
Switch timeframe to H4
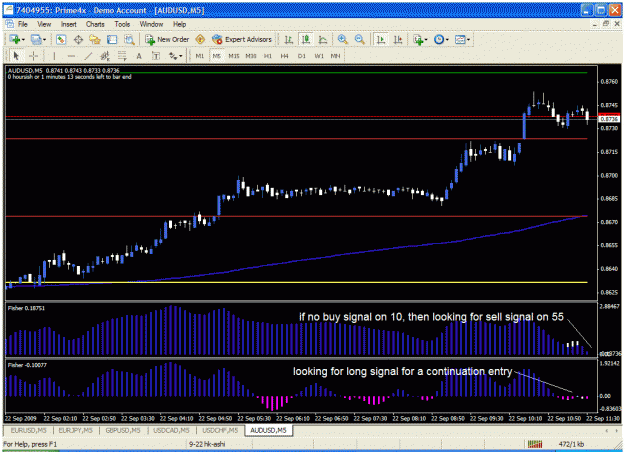pos(284,56)
